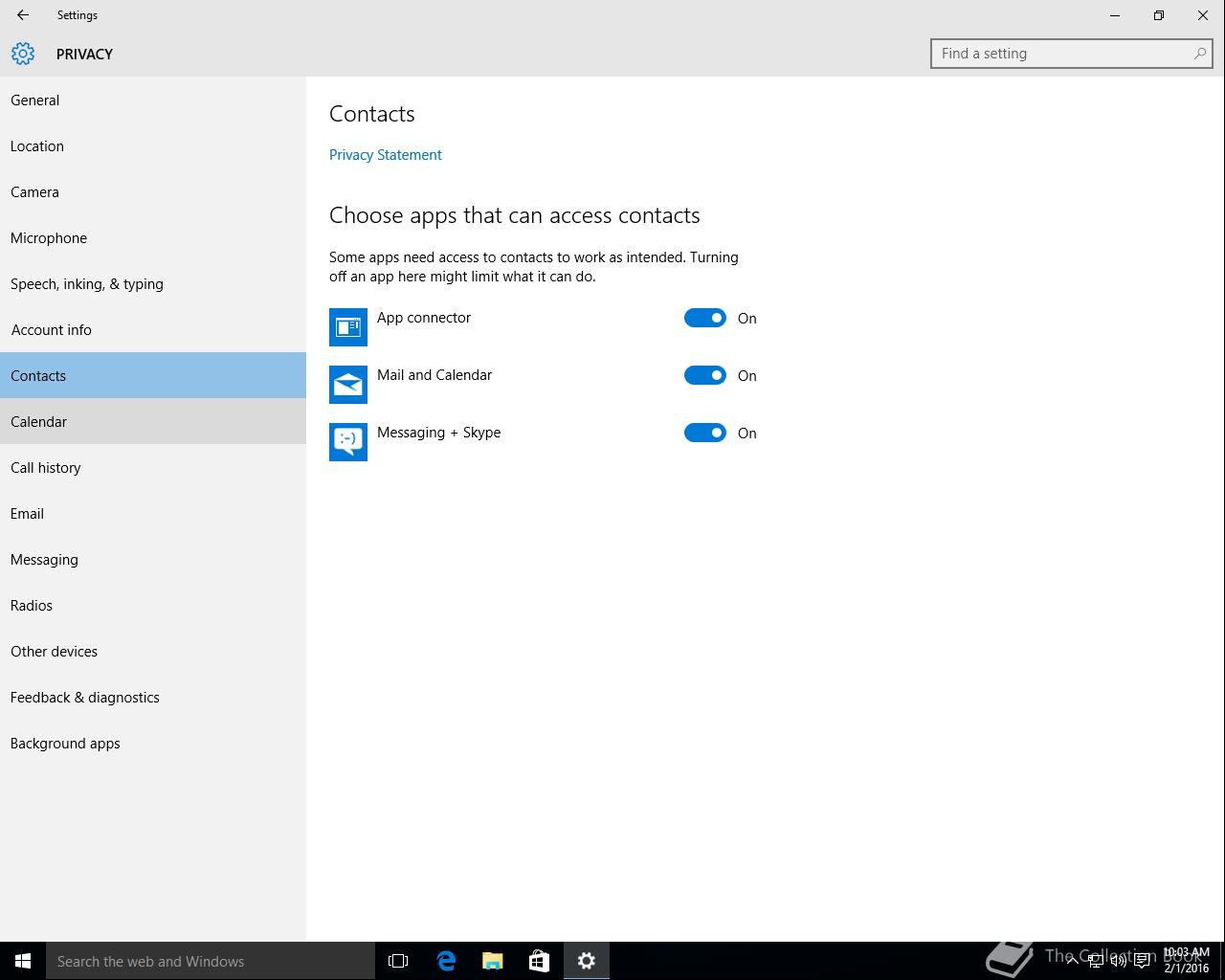Select the Location privacy category
The height and width of the screenshot is (980, 1225).
37,146
